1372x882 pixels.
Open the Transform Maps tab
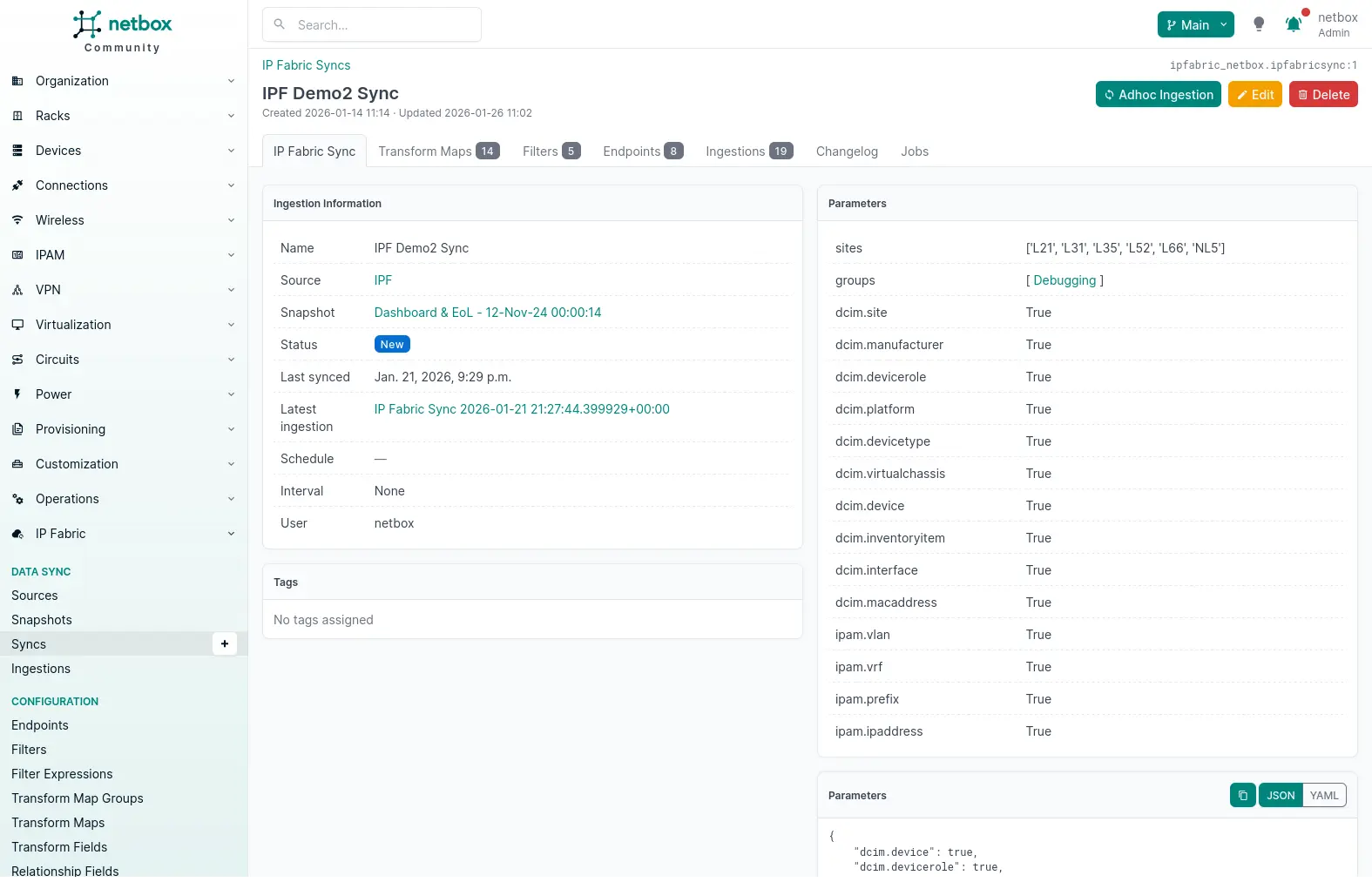(x=438, y=151)
